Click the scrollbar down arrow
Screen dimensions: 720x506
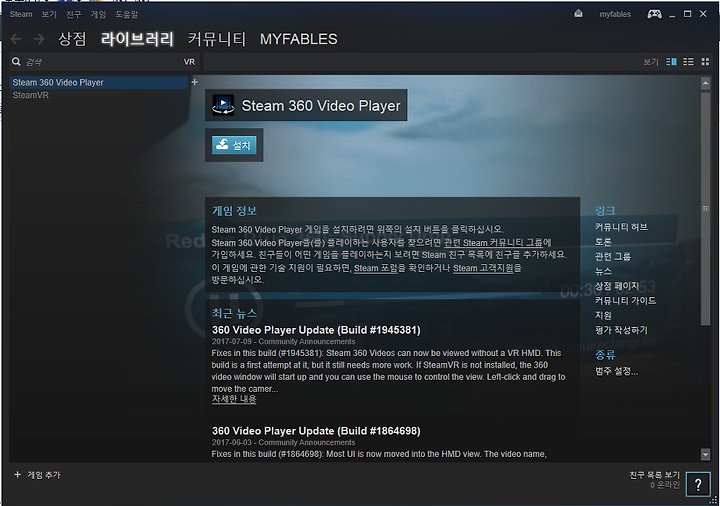click(705, 455)
